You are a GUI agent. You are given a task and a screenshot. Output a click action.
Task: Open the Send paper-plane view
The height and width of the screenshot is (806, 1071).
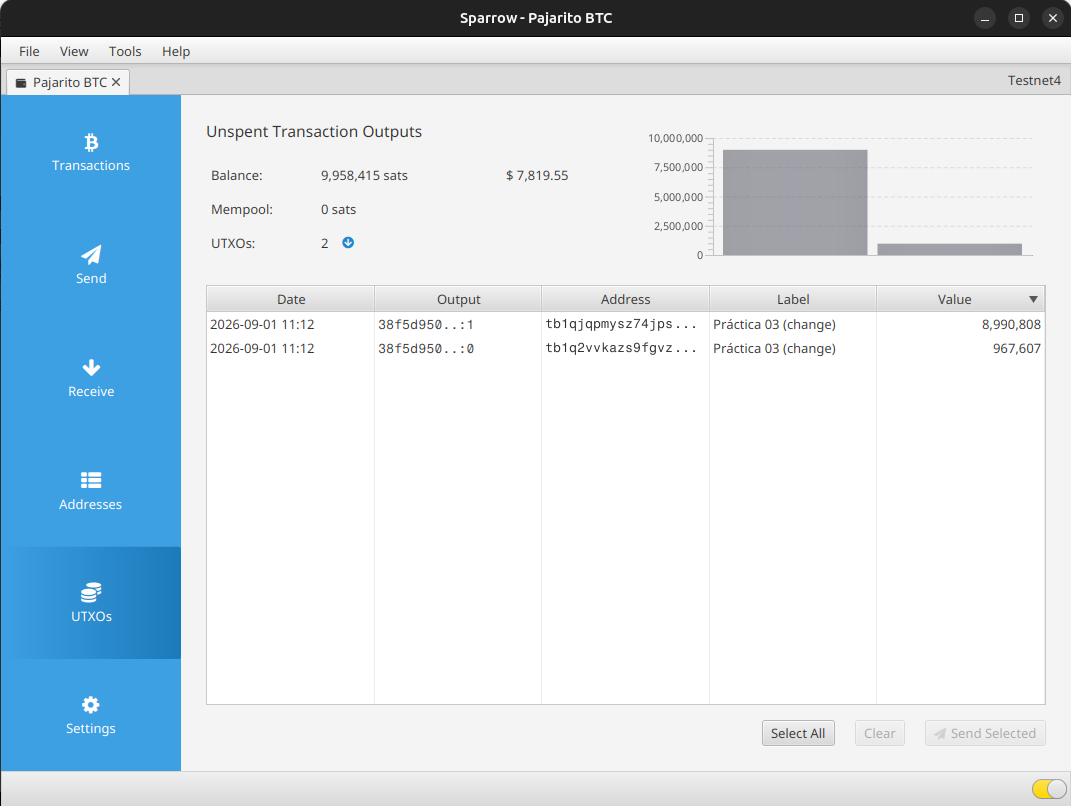[91, 265]
